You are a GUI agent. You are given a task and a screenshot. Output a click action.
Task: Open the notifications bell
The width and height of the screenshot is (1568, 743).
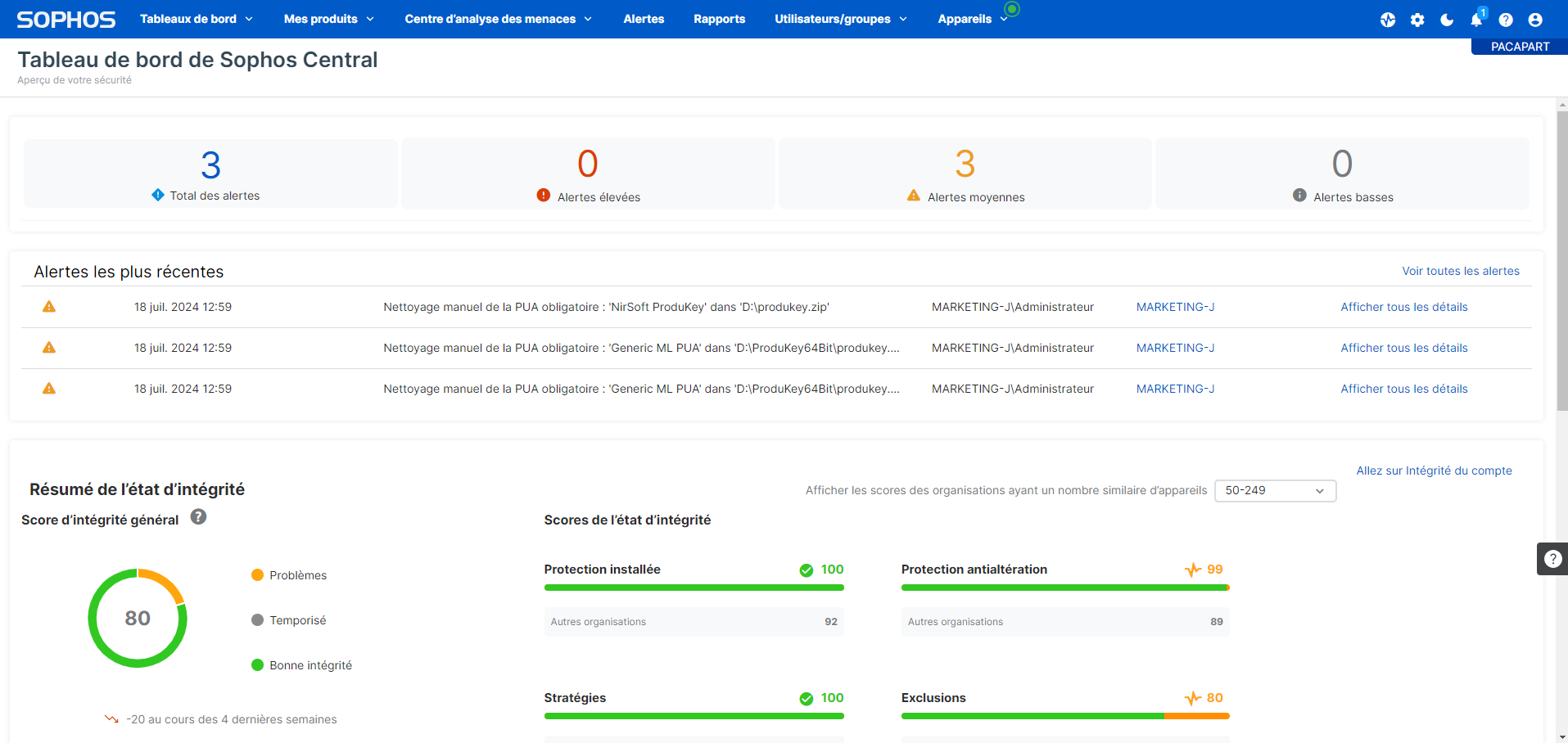[x=1476, y=20]
